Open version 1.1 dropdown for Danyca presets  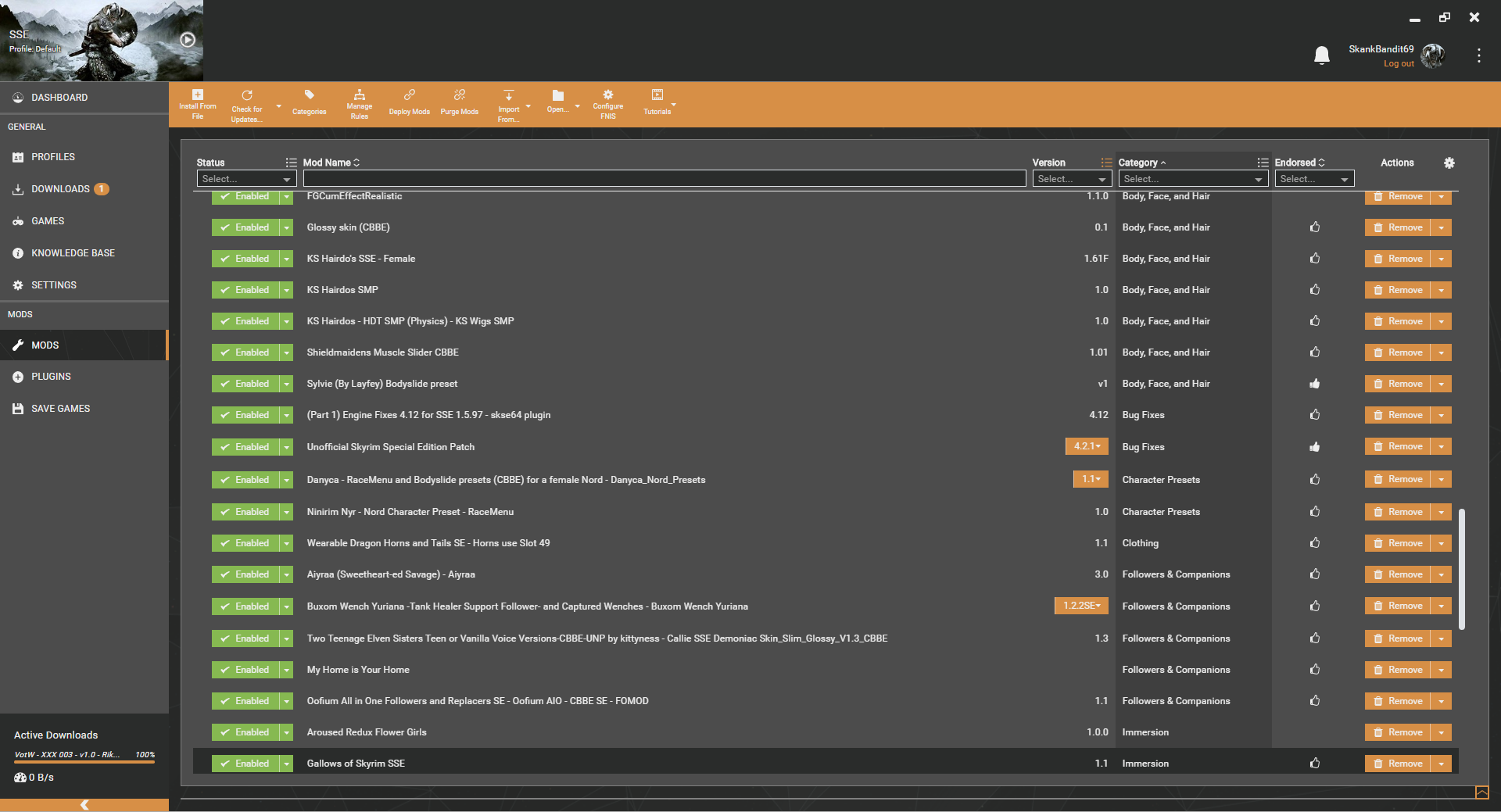(1091, 479)
